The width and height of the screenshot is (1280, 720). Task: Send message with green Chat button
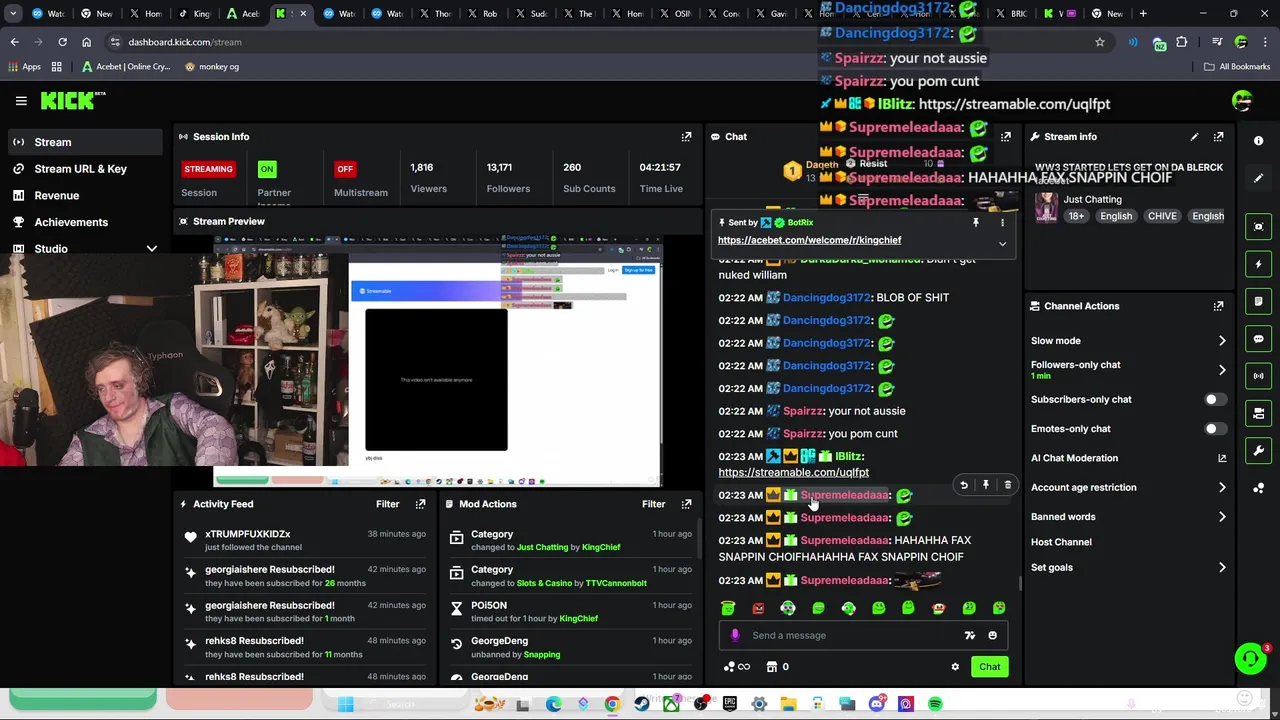click(x=989, y=667)
